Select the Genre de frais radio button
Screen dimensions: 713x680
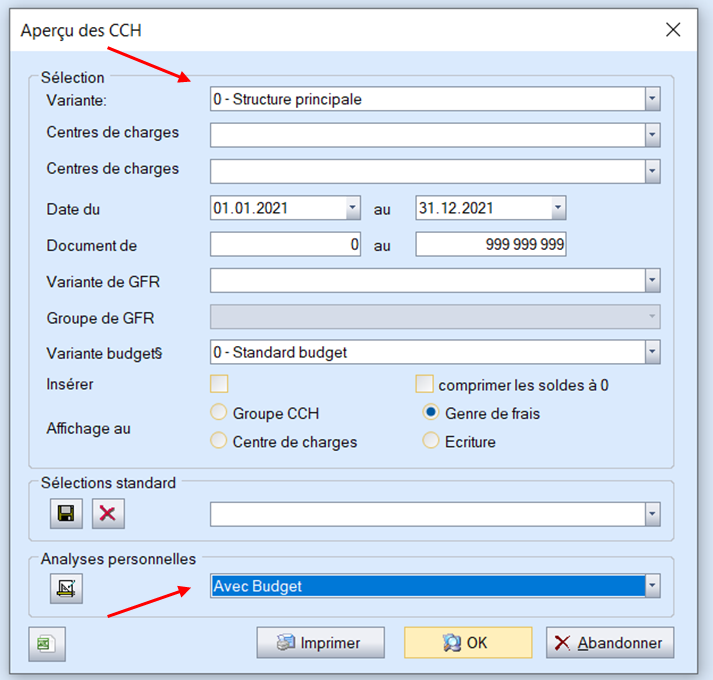[x=431, y=413]
